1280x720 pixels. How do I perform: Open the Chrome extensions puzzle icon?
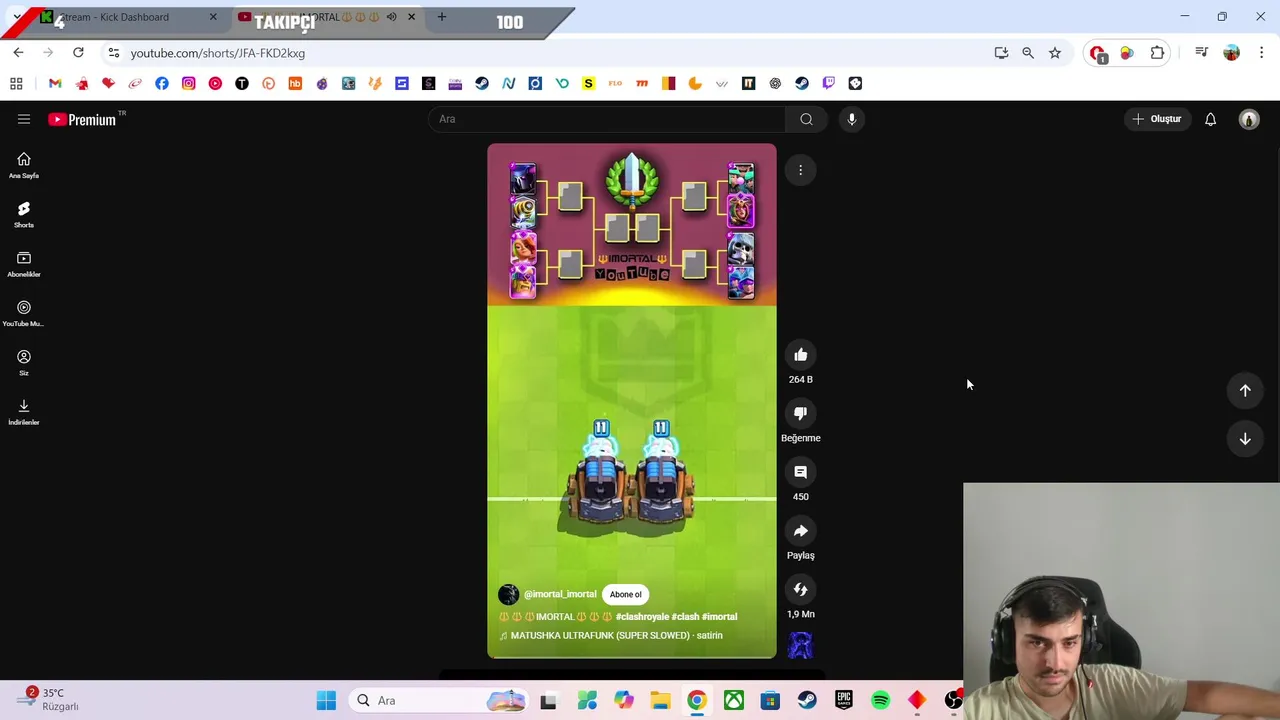click(x=1157, y=53)
